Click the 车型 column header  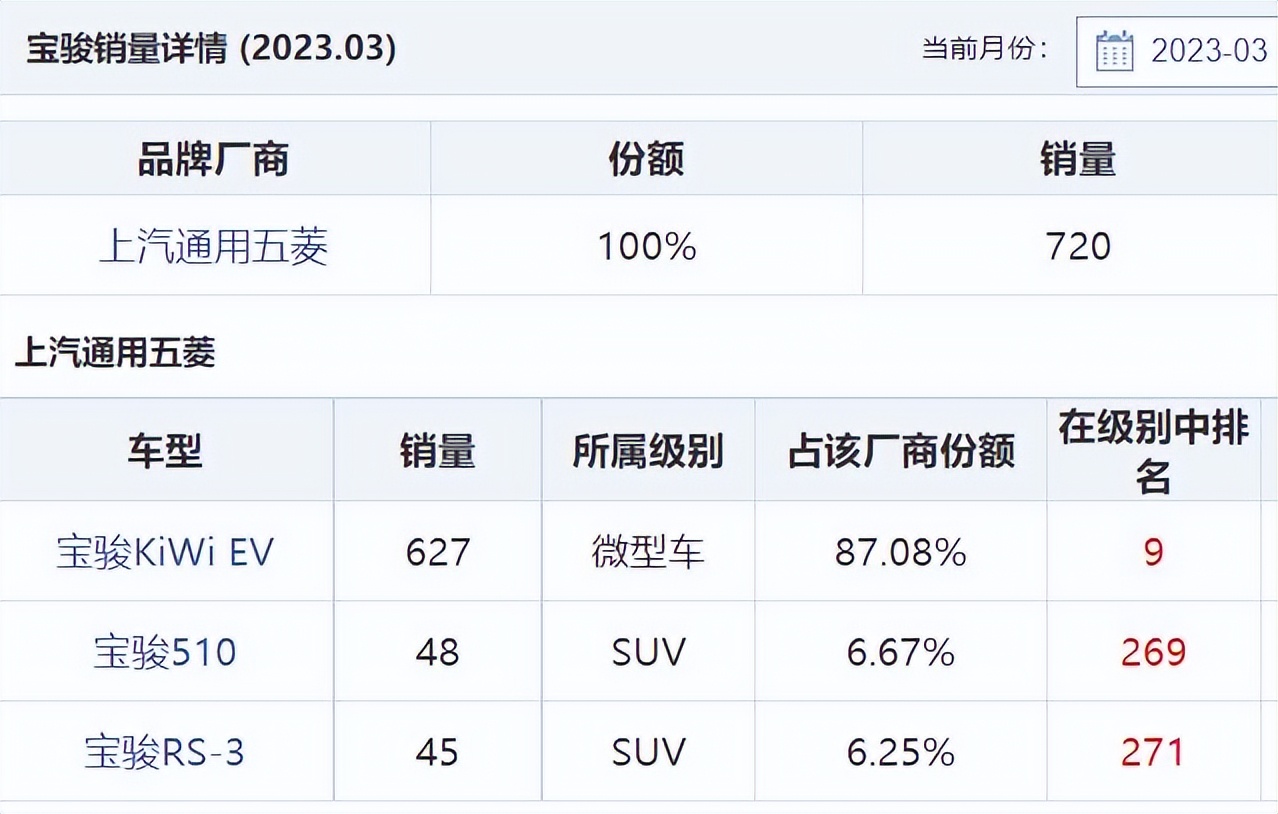pyautogui.click(x=165, y=452)
